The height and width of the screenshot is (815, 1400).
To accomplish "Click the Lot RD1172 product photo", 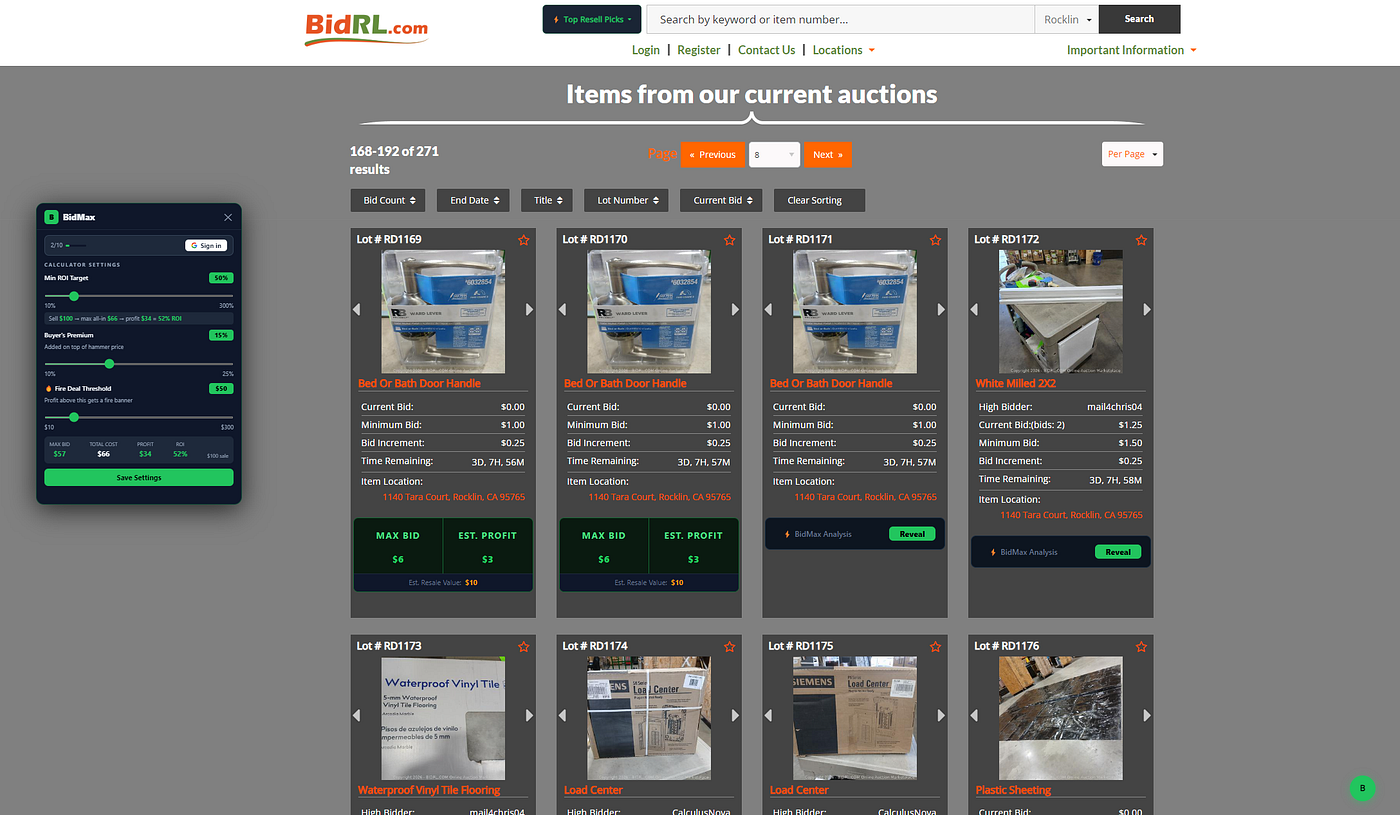I will [1061, 312].
